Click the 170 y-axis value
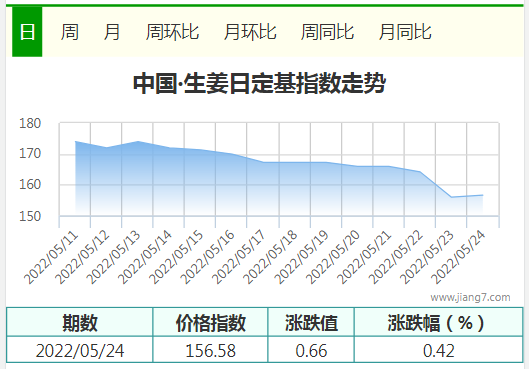 pyautogui.click(x=30, y=154)
